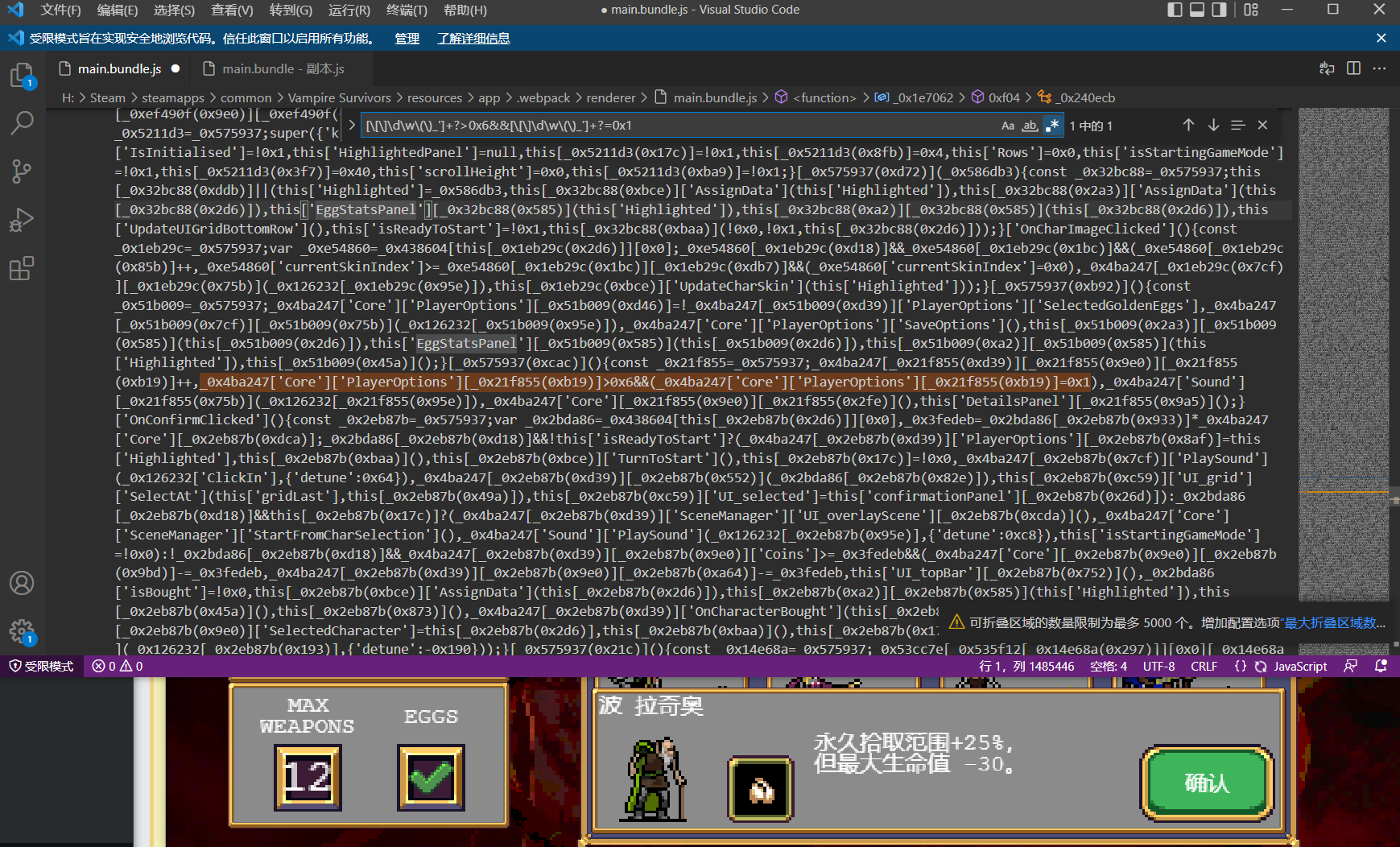Screen dimensions: 1400x847
Task: Toggle Match Whole Word in the find widget
Action: point(1030,125)
